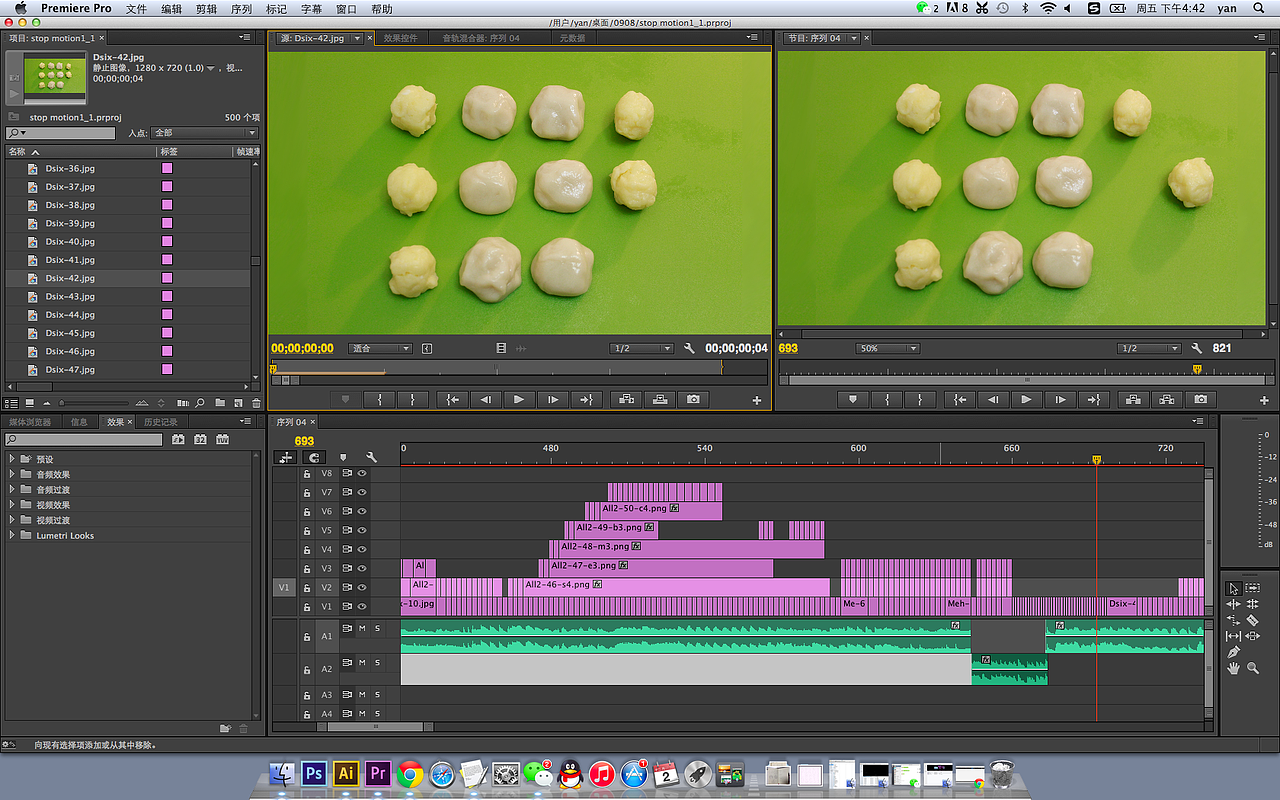Hide track V5 output eye
Screen dimensions: 1280x800
coord(362,530)
